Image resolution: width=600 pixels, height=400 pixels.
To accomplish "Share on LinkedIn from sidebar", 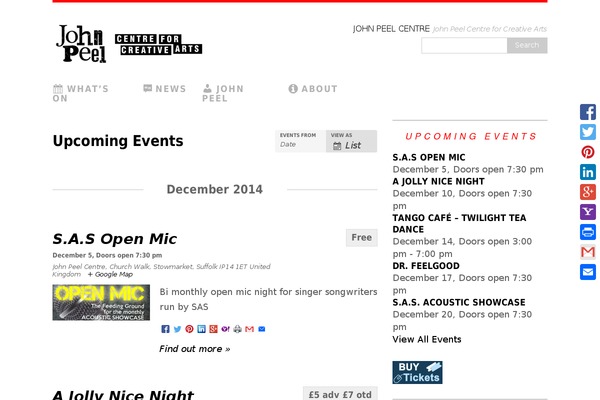I will 588,172.
